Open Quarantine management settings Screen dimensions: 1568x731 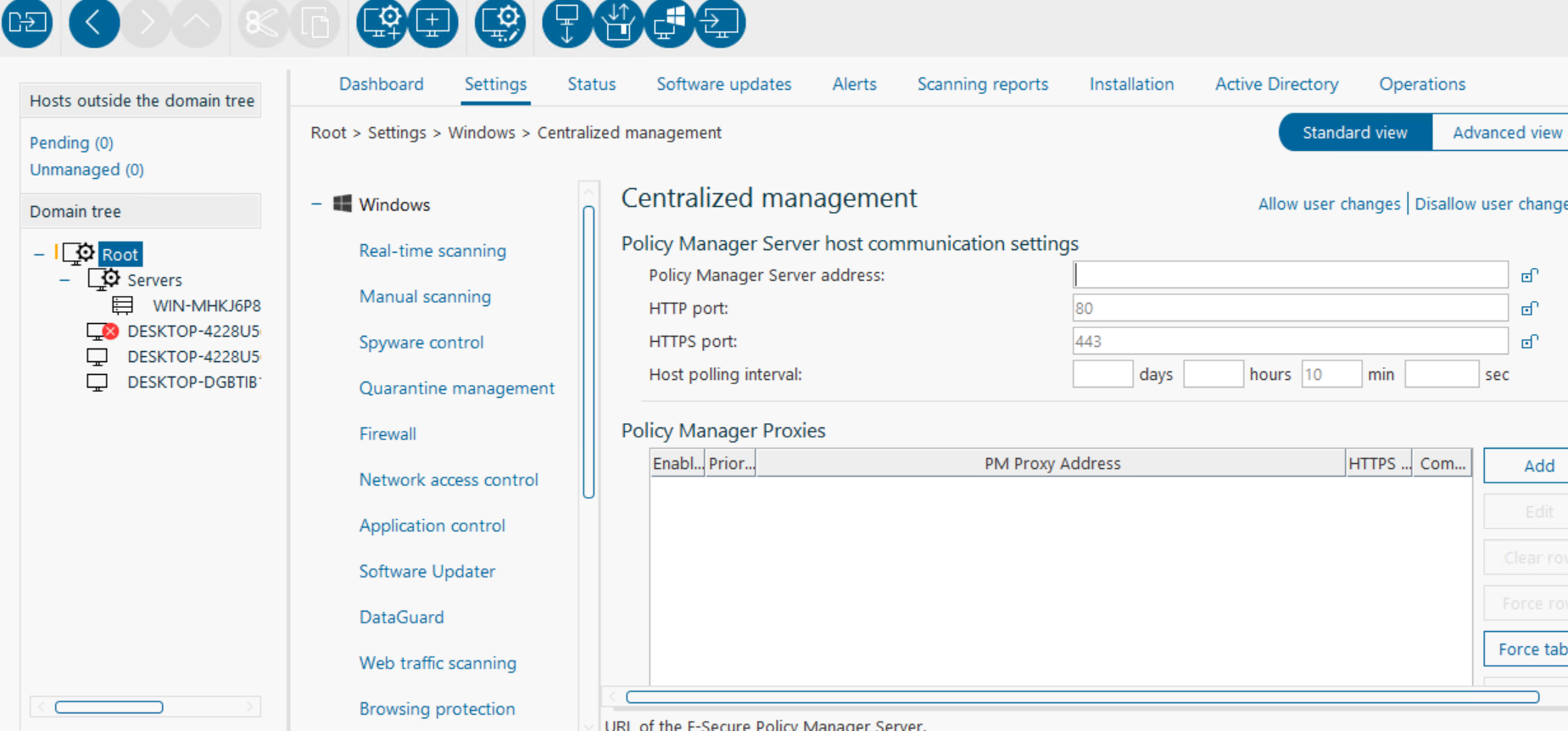click(456, 388)
